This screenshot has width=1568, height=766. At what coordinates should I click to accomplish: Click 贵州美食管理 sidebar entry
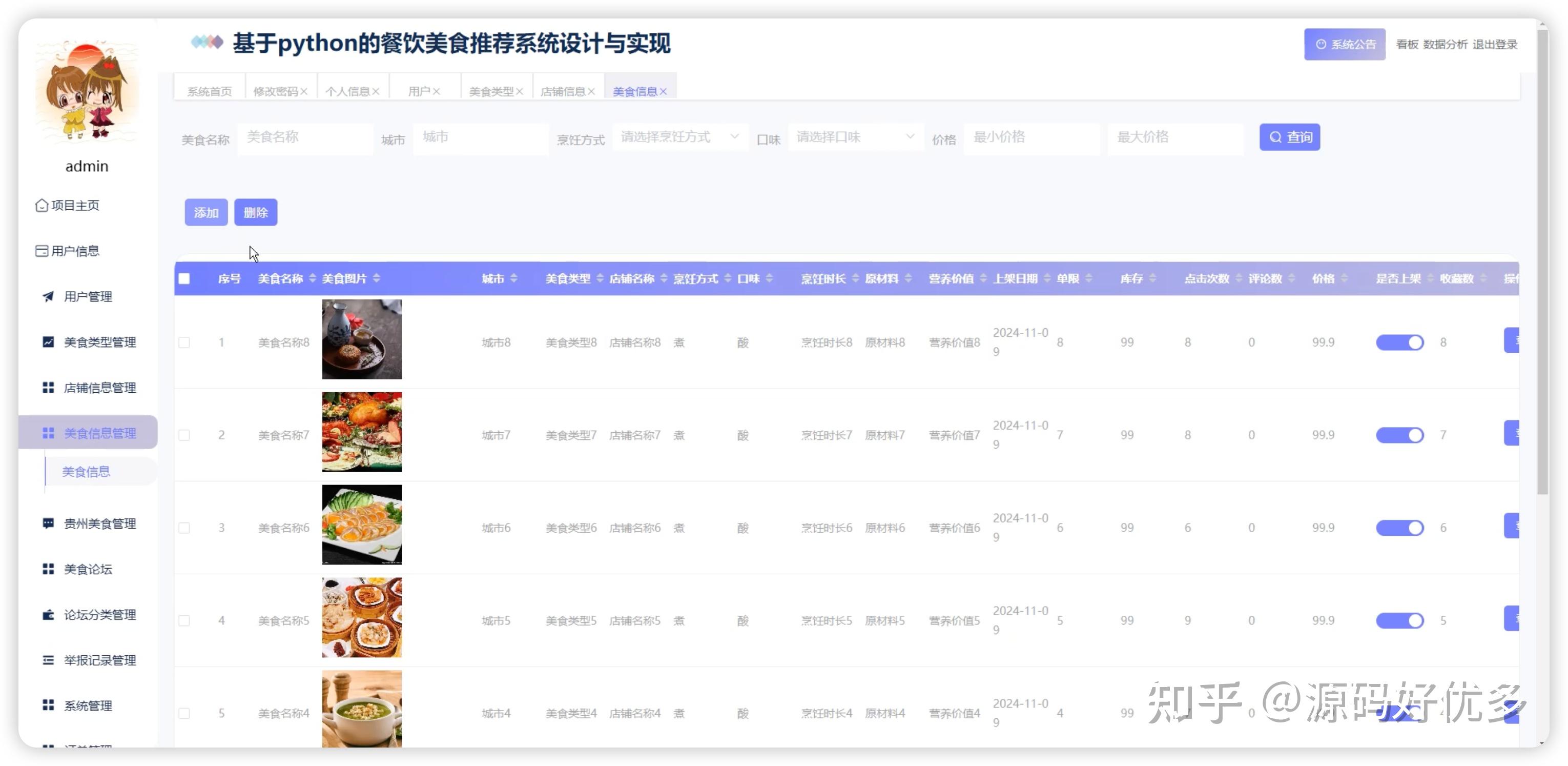pos(100,523)
